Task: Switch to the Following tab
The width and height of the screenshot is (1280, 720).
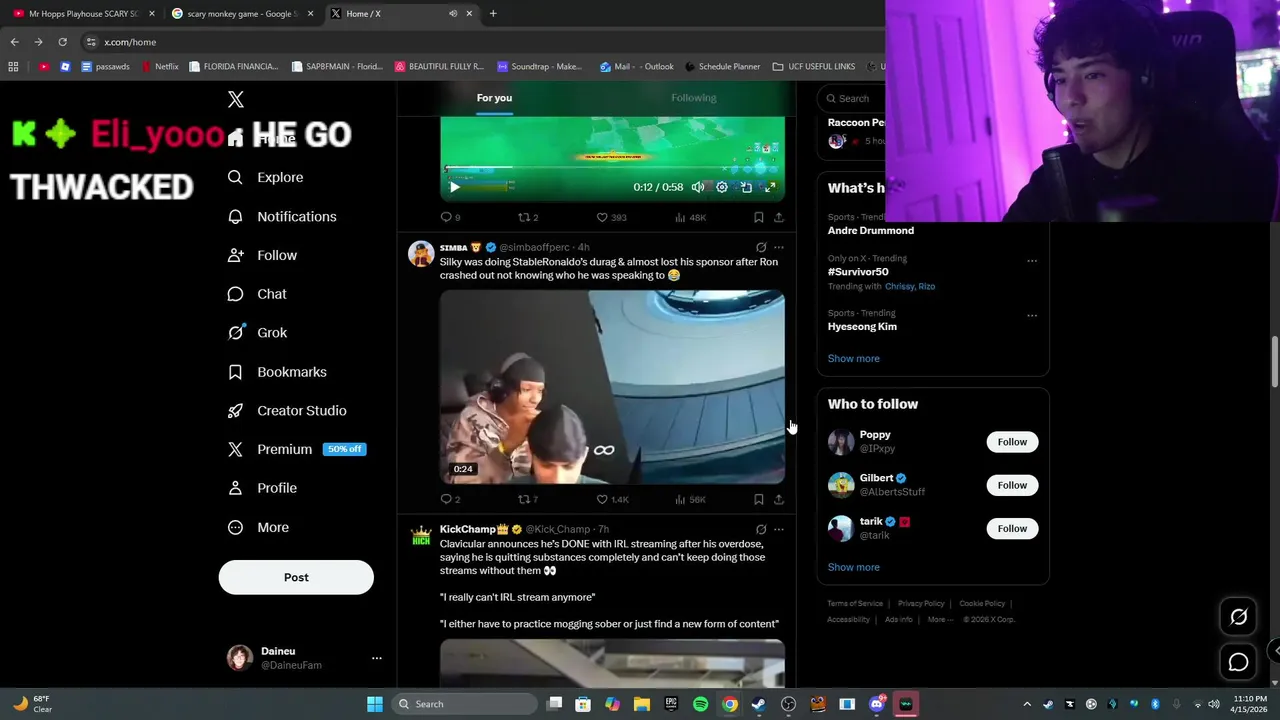Action: click(x=694, y=98)
